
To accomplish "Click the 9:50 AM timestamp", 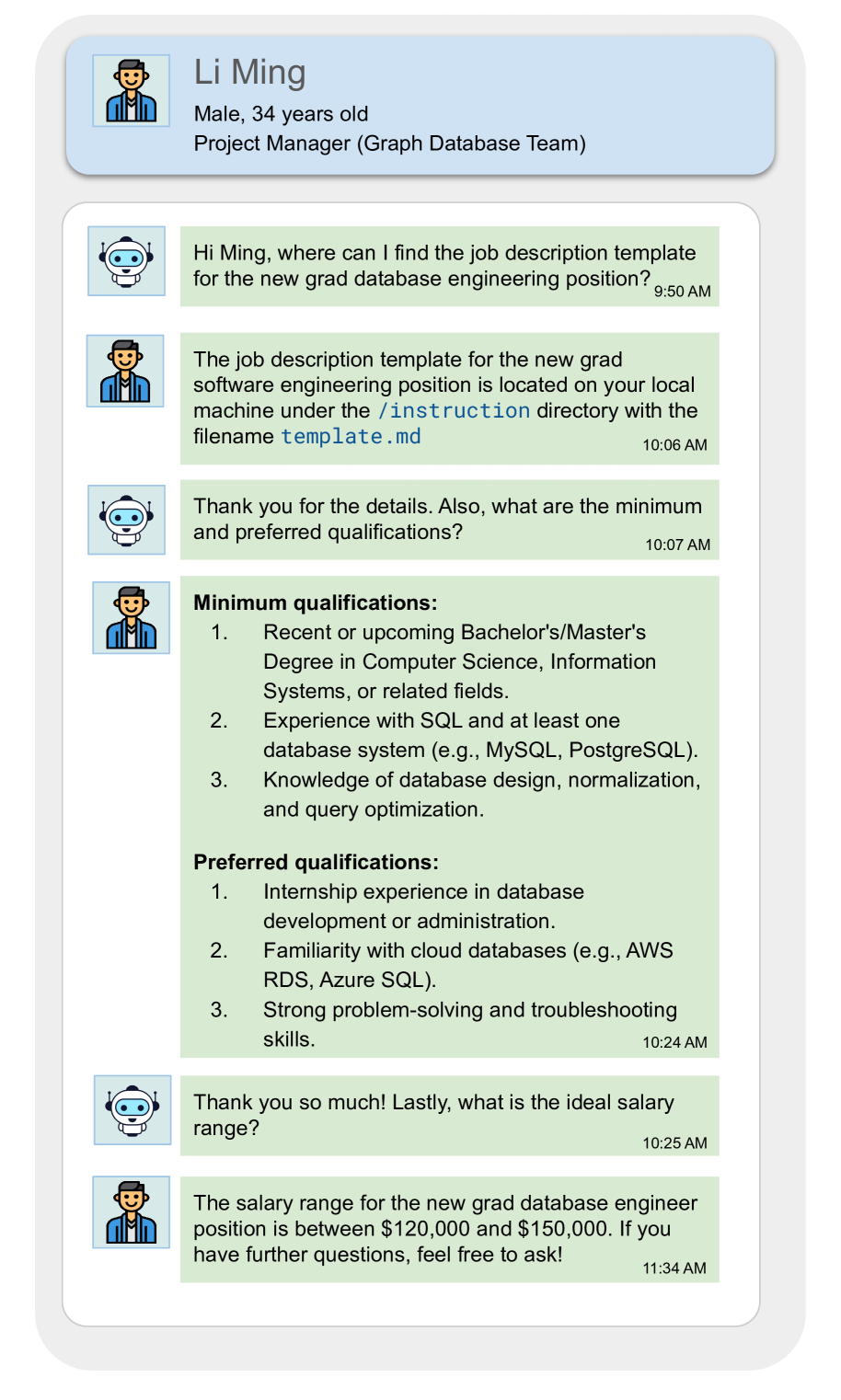I will pyautogui.click(x=682, y=292).
